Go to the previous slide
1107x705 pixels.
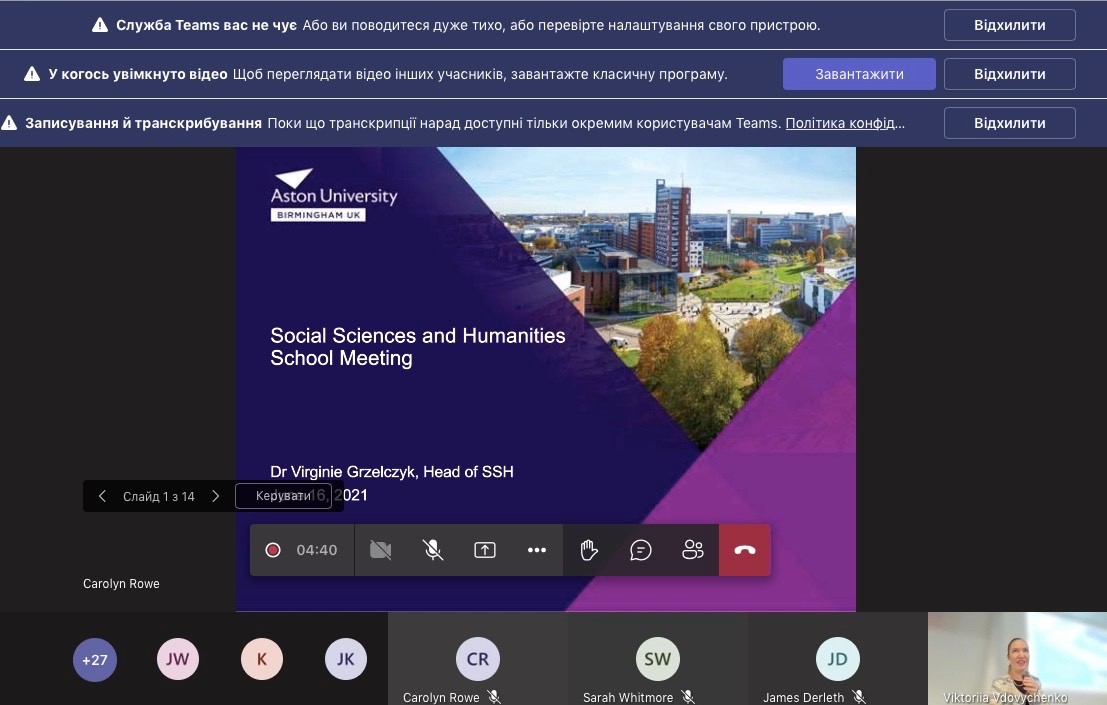(102, 496)
